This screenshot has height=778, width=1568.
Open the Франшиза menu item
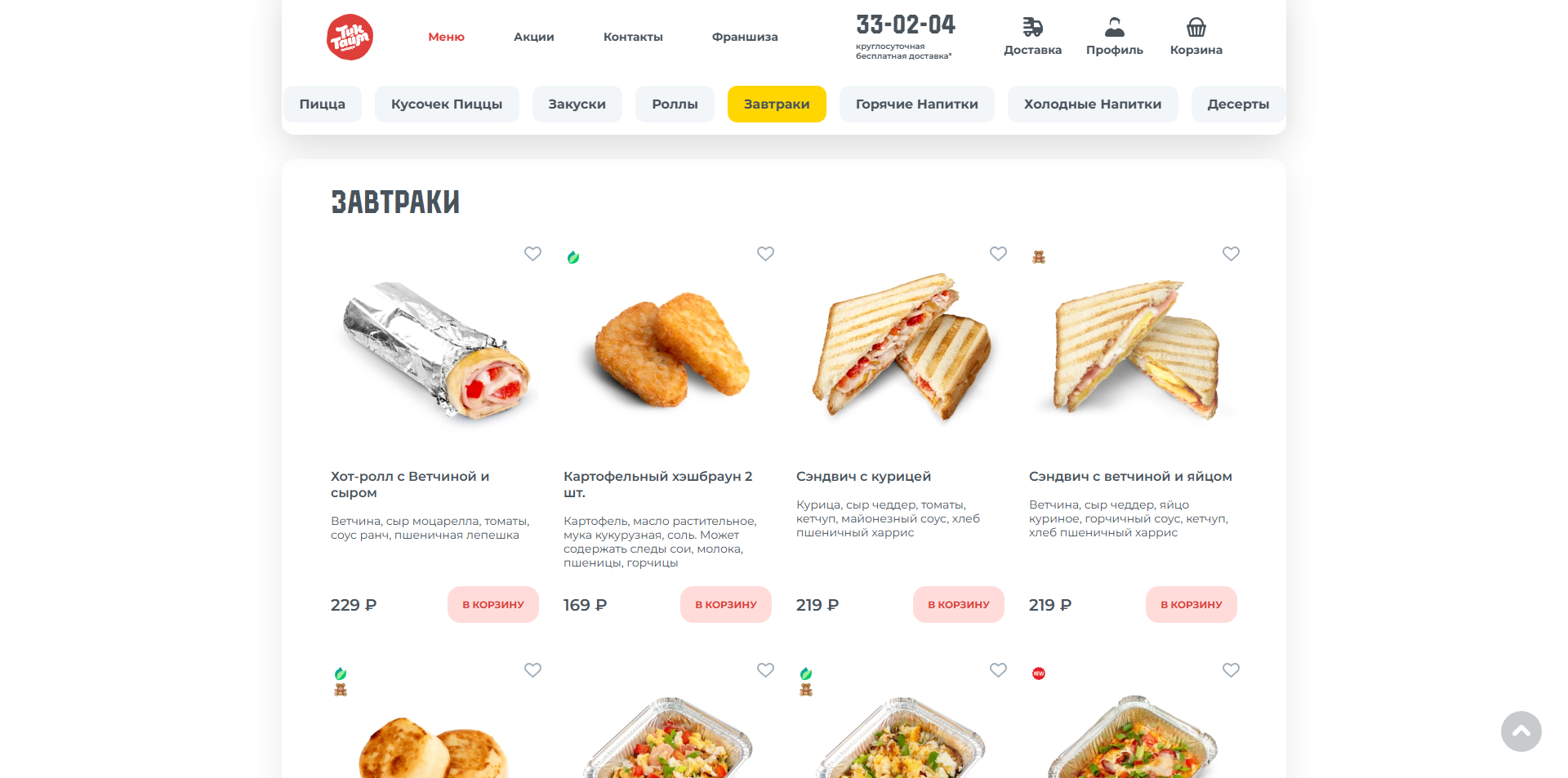745,37
